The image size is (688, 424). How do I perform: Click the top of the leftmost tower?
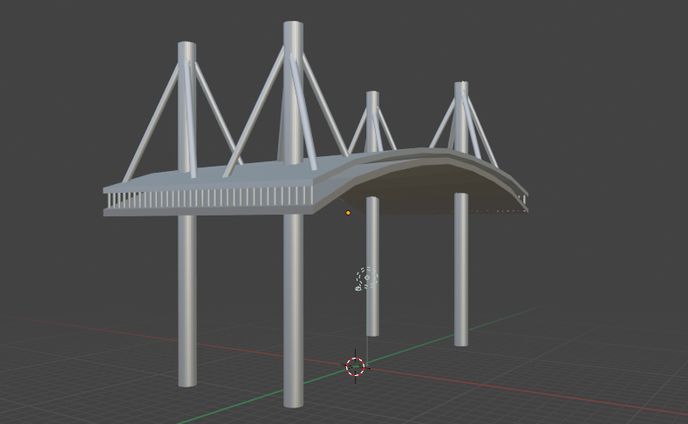[x=187, y=50]
